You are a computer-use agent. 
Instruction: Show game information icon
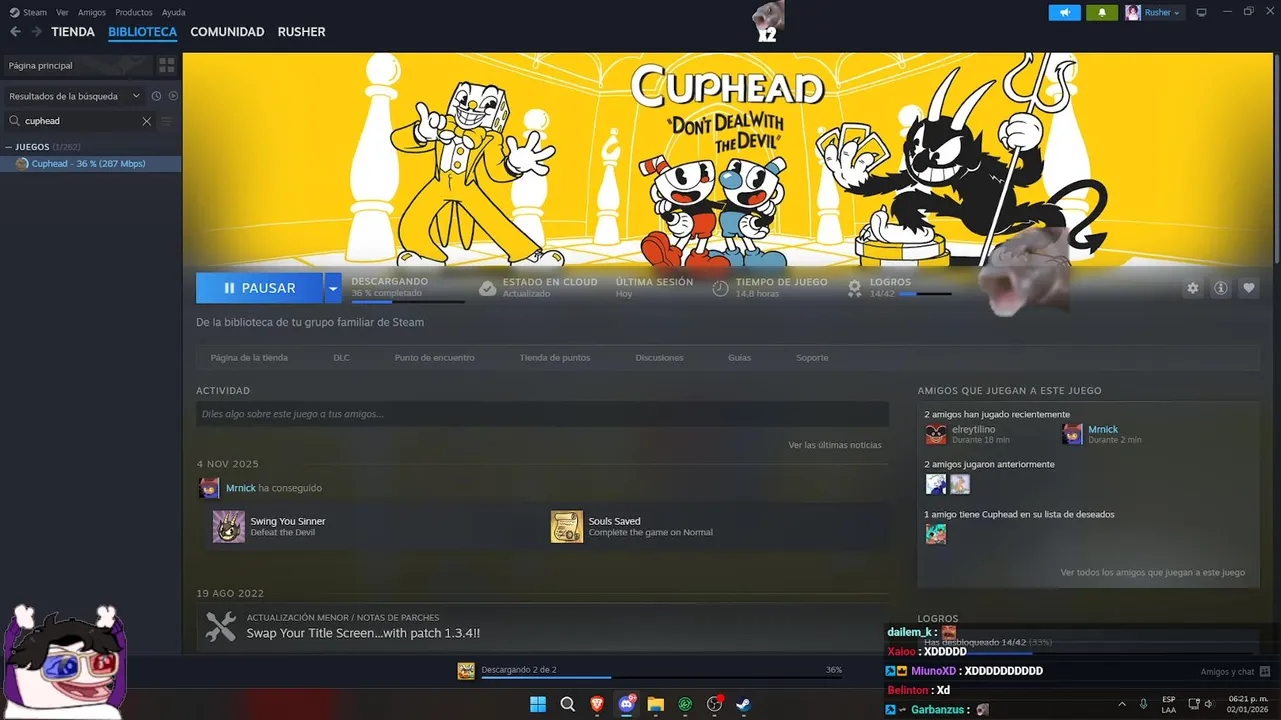1221,288
